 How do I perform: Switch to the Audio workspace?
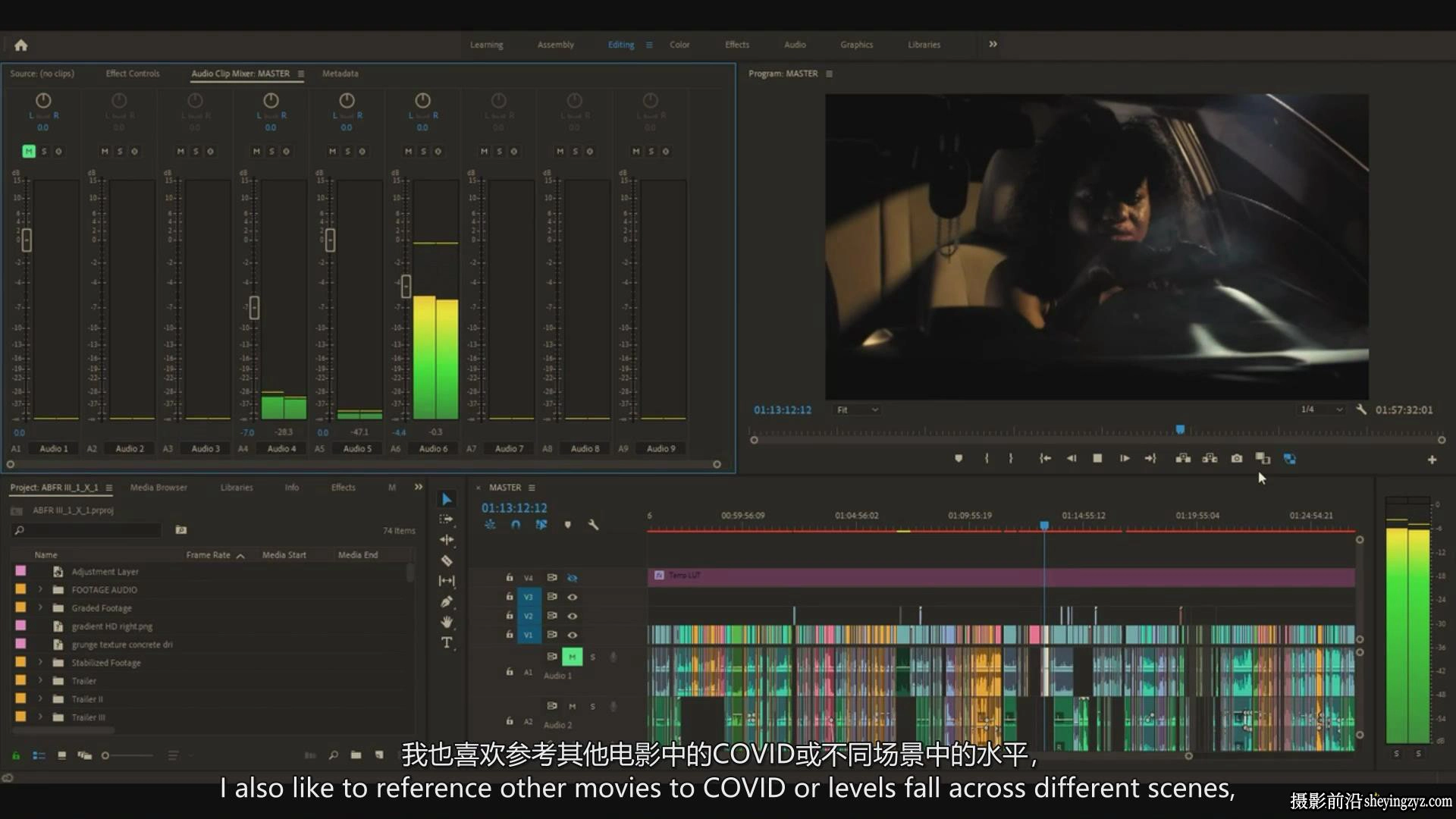click(795, 45)
